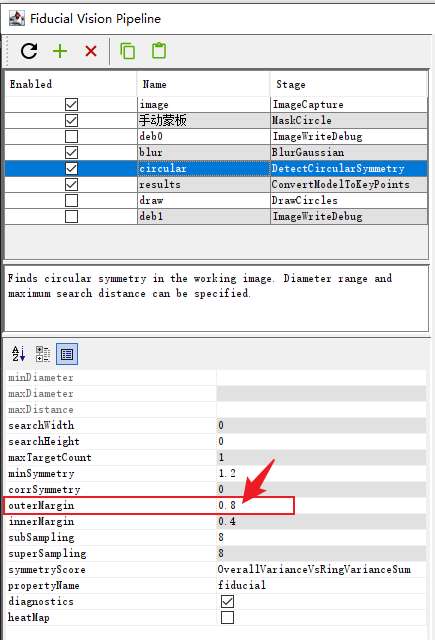435x640 pixels.
Task: Toggle categorized property view
Action: click(43, 354)
